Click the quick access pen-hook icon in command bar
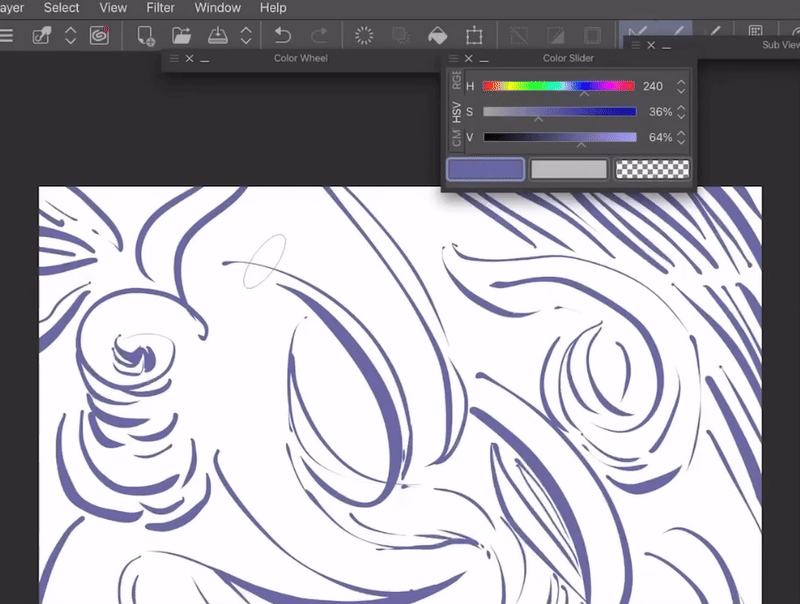The height and width of the screenshot is (604, 800). [x=42, y=36]
